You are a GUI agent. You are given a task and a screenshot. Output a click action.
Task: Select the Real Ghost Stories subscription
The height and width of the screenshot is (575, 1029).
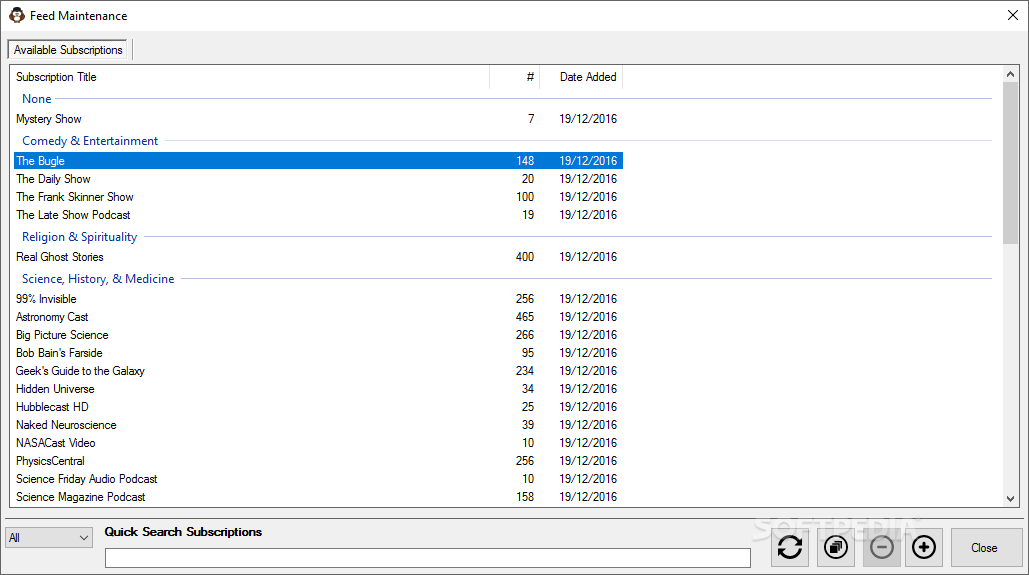318,257
